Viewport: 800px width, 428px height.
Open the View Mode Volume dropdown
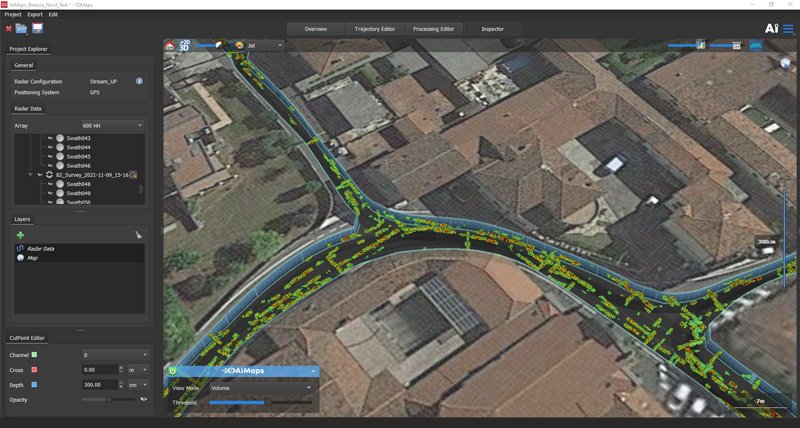[x=261, y=388]
